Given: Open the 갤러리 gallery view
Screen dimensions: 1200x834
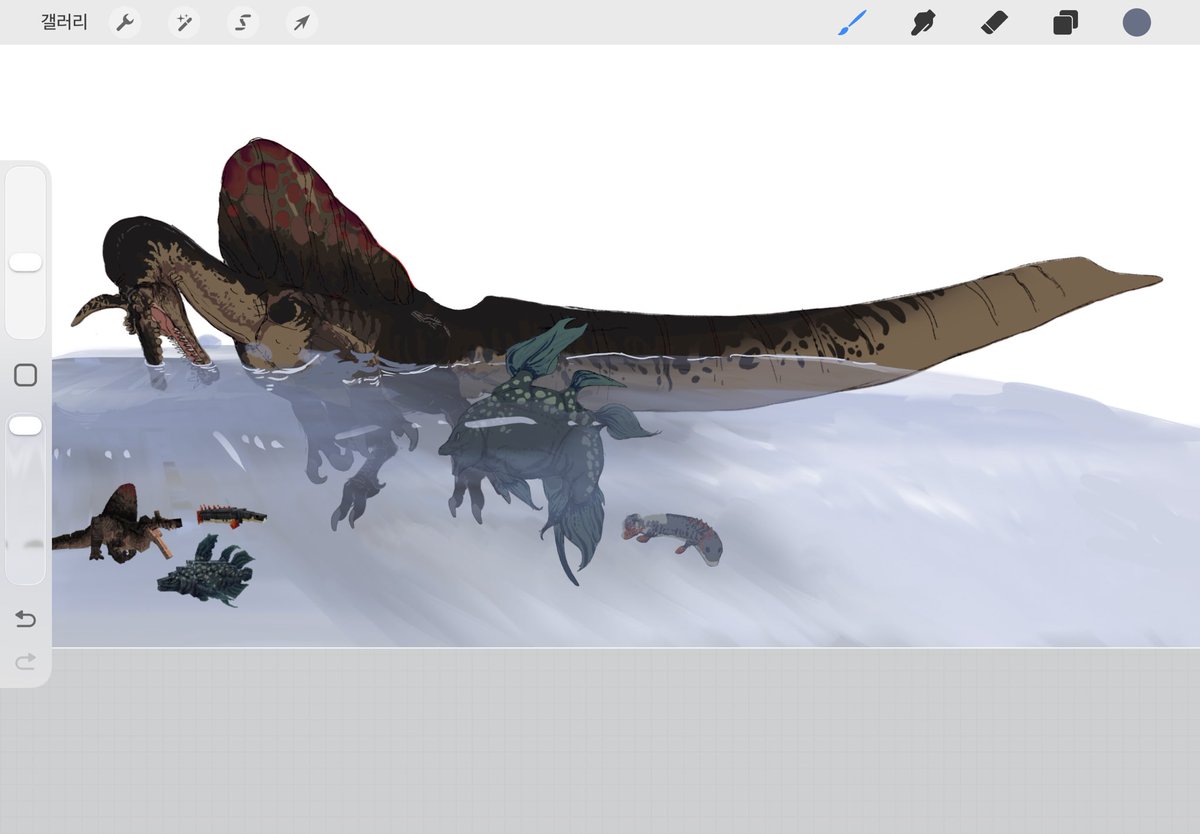Looking at the screenshot, I should click(64, 22).
